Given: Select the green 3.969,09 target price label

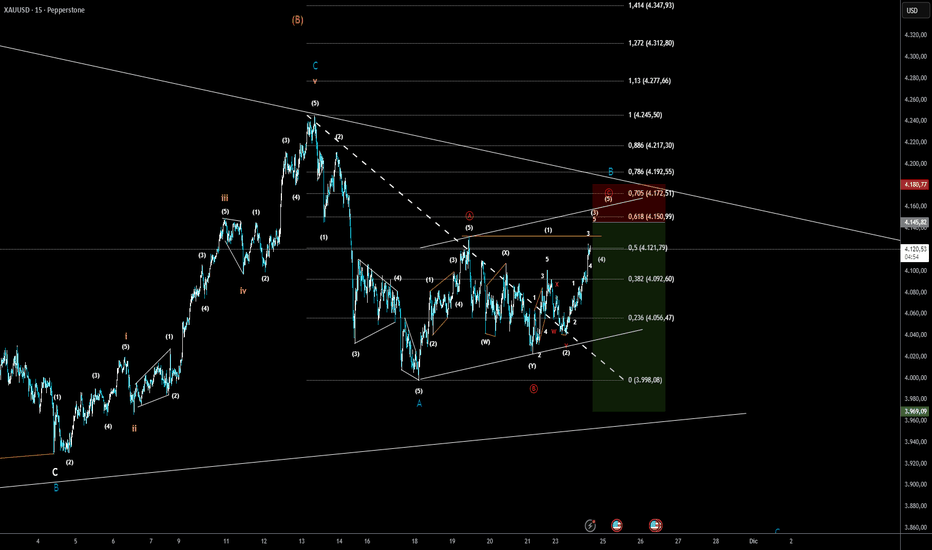Looking at the screenshot, I should click(915, 411).
